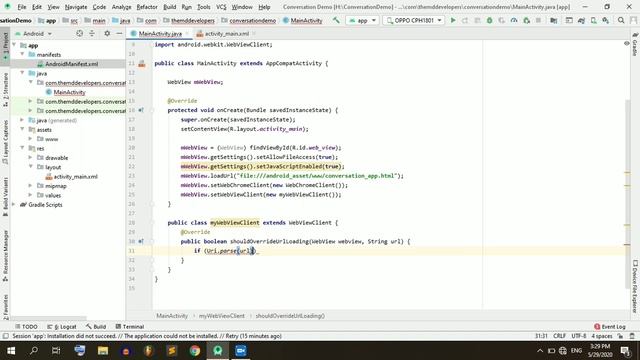Open the profiler gauge icon in toolbar

coord(514,20)
